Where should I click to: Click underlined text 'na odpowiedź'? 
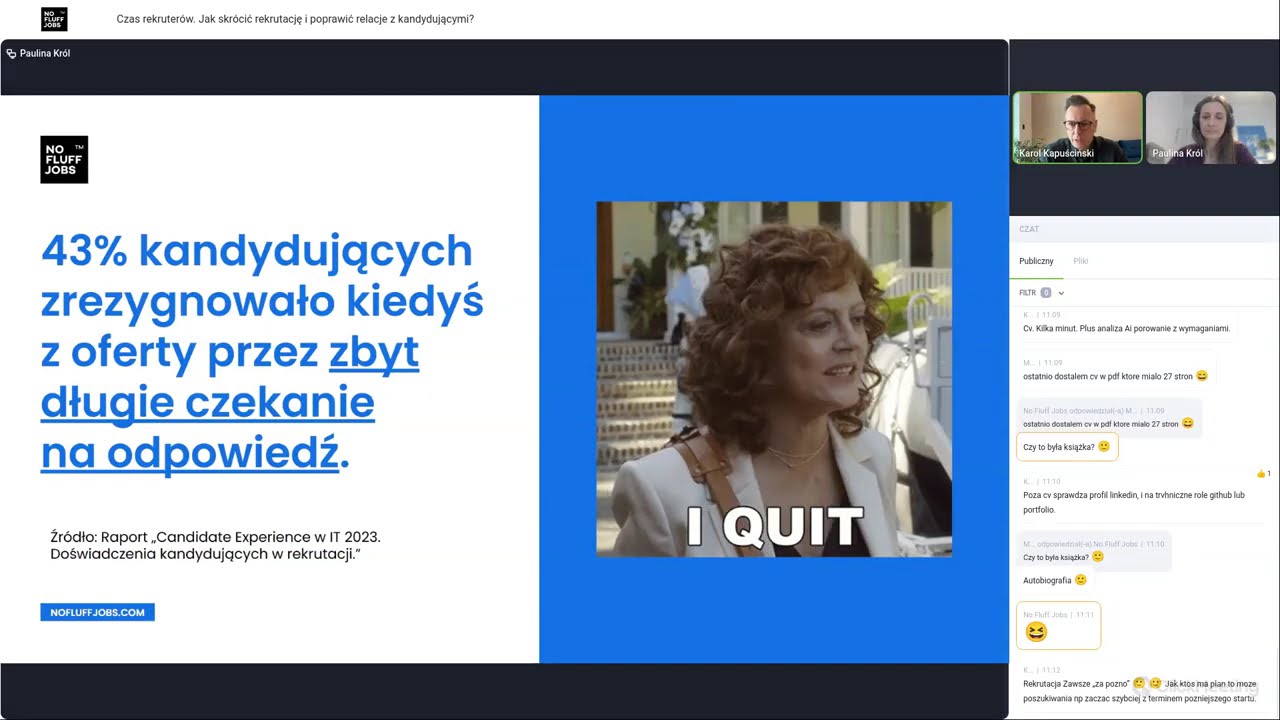pos(190,454)
